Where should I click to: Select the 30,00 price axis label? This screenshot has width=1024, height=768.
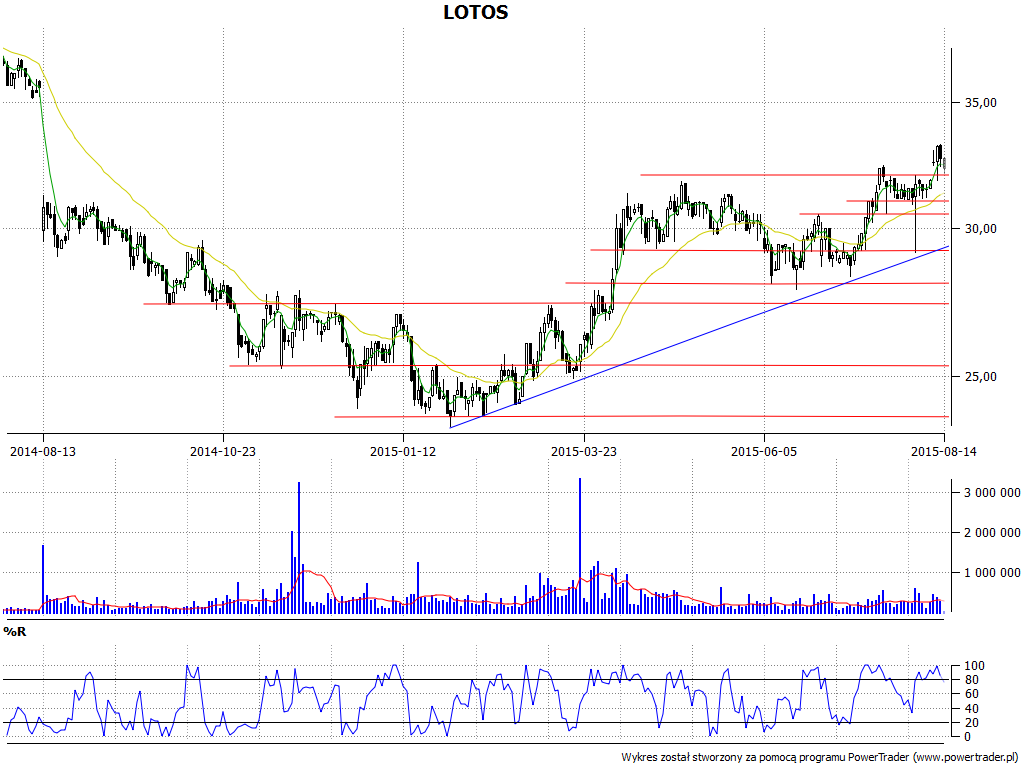tap(980, 229)
